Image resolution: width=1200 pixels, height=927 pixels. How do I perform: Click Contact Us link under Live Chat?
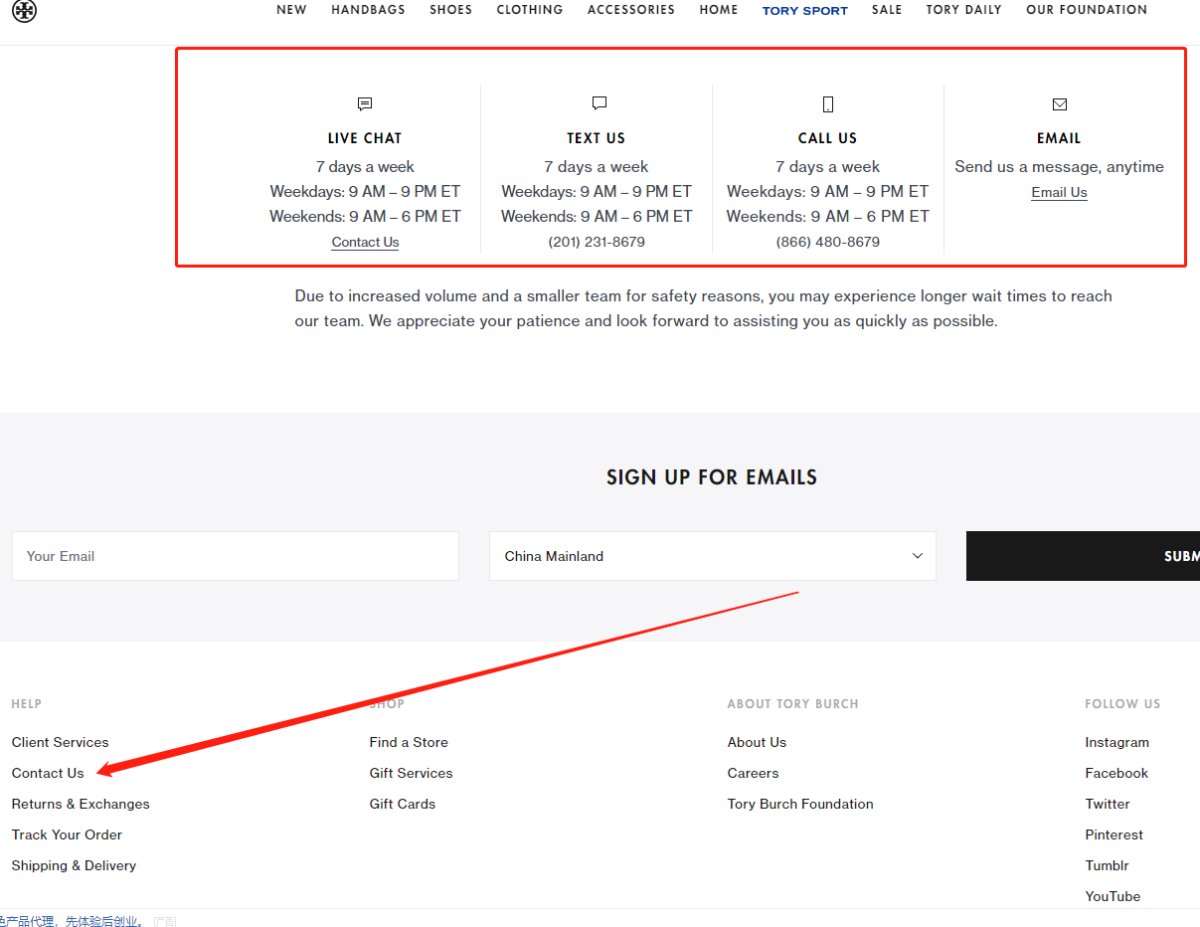pos(365,242)
